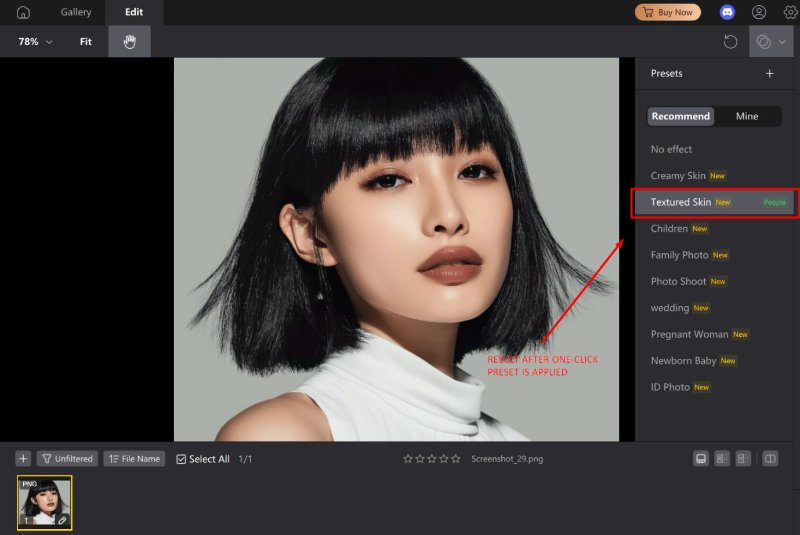Toggle the split compare view icon
This screenshot has height=535, width=800.
pos(770,459)
